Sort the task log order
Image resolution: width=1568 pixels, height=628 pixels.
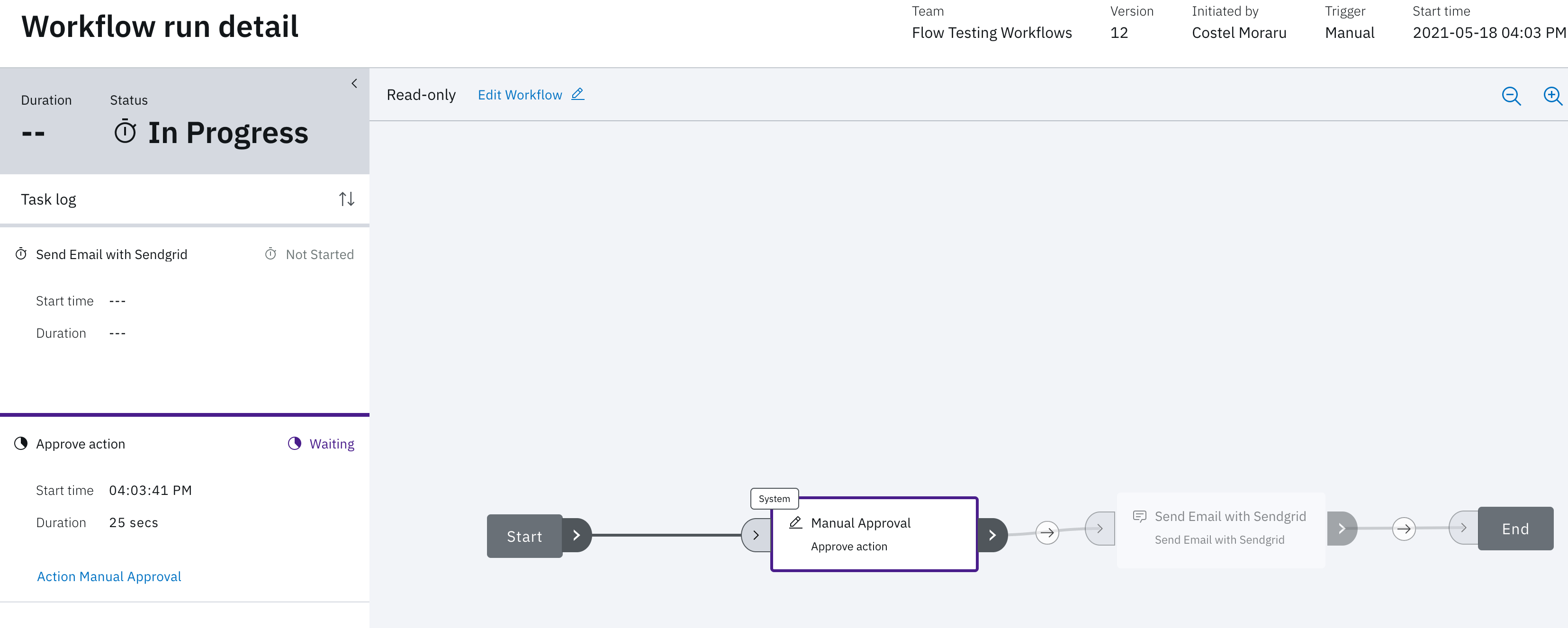[346, 199]
